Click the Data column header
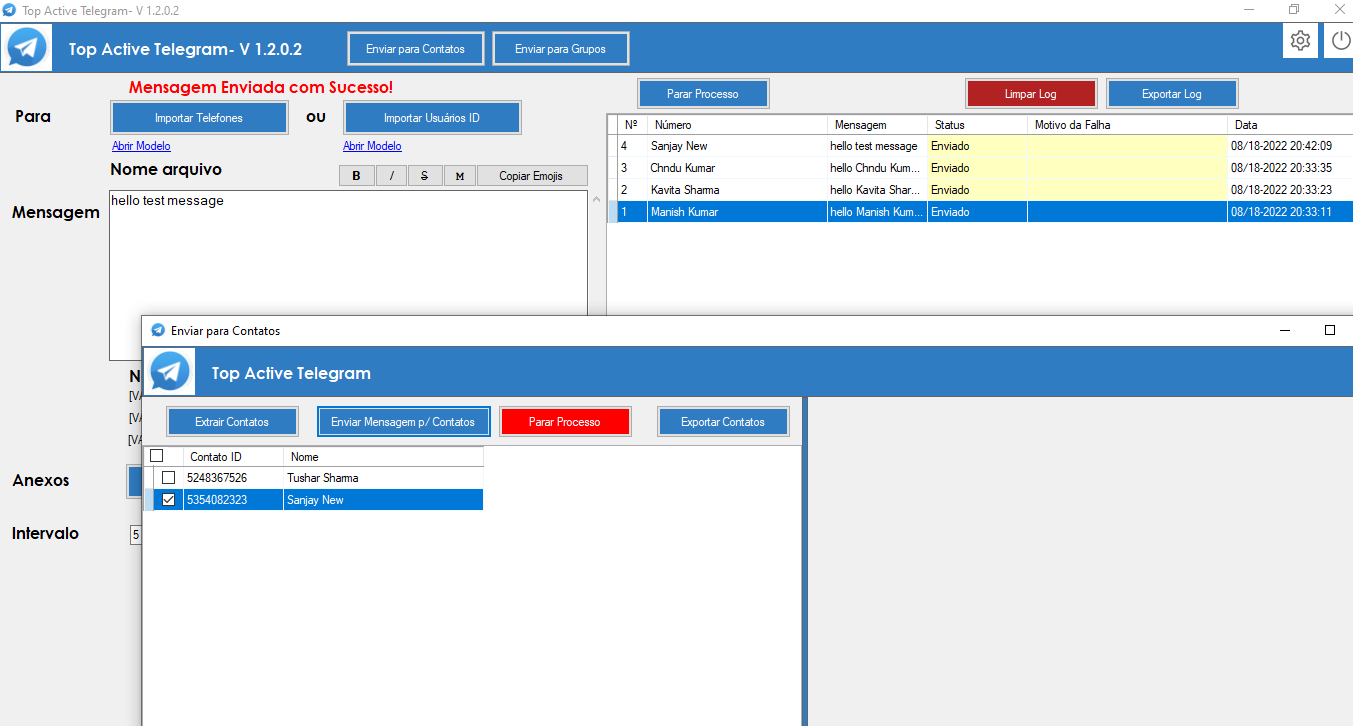 coord(1290,125)
